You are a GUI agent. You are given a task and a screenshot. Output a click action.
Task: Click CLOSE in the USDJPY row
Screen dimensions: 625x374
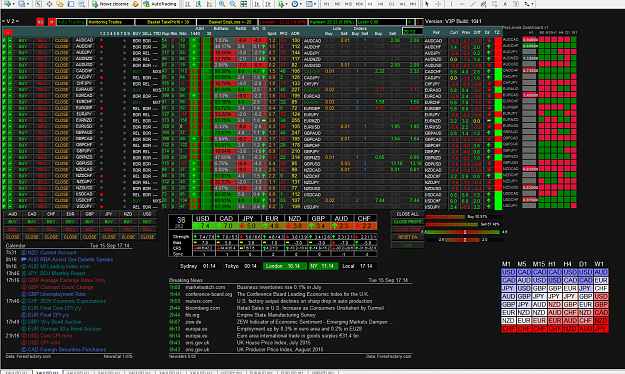(61, 207)
